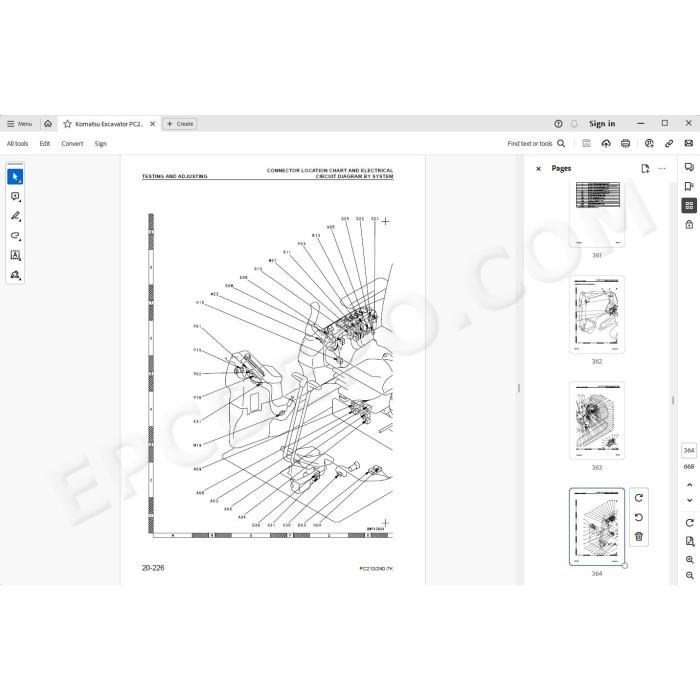Click the save file icon
This screenshot has height=700, width=700.
(x=586, y=143)
